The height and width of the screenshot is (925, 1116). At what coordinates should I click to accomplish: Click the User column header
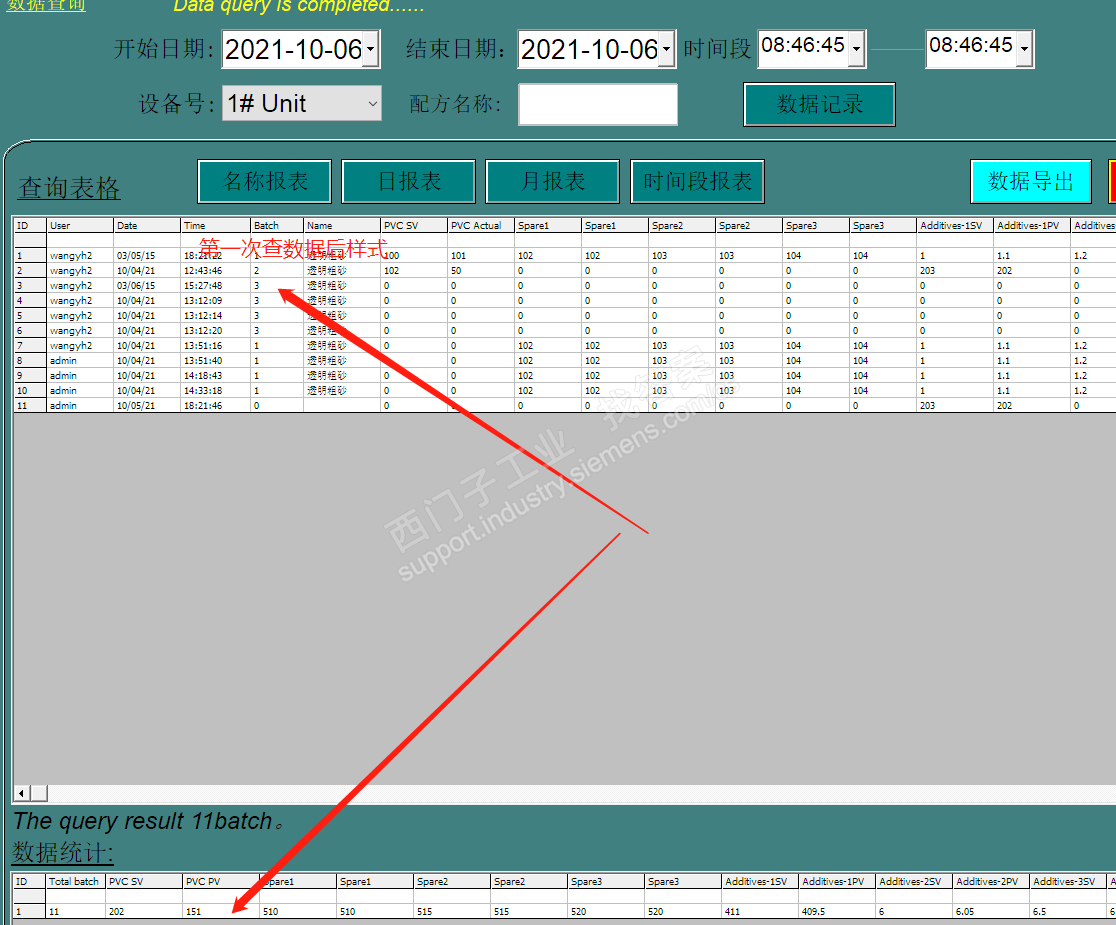[x=80, y=226]
